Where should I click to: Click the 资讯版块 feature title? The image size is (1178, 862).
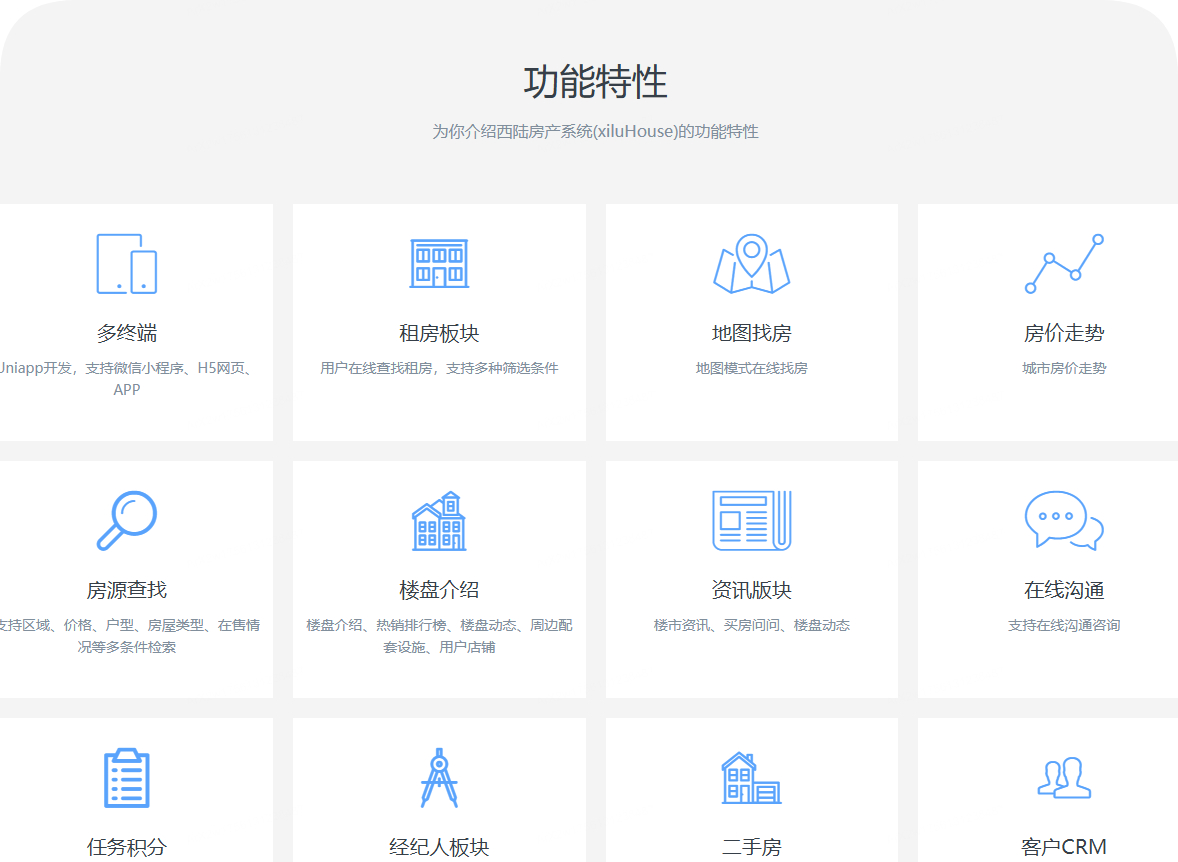751,588
